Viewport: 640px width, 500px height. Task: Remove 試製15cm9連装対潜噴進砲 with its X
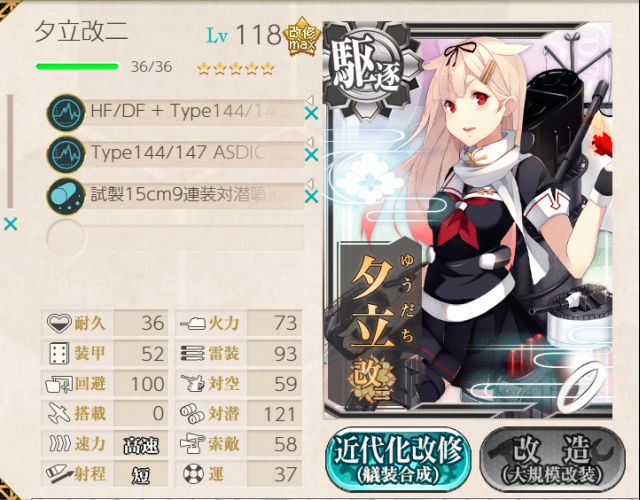pos(311,197)
